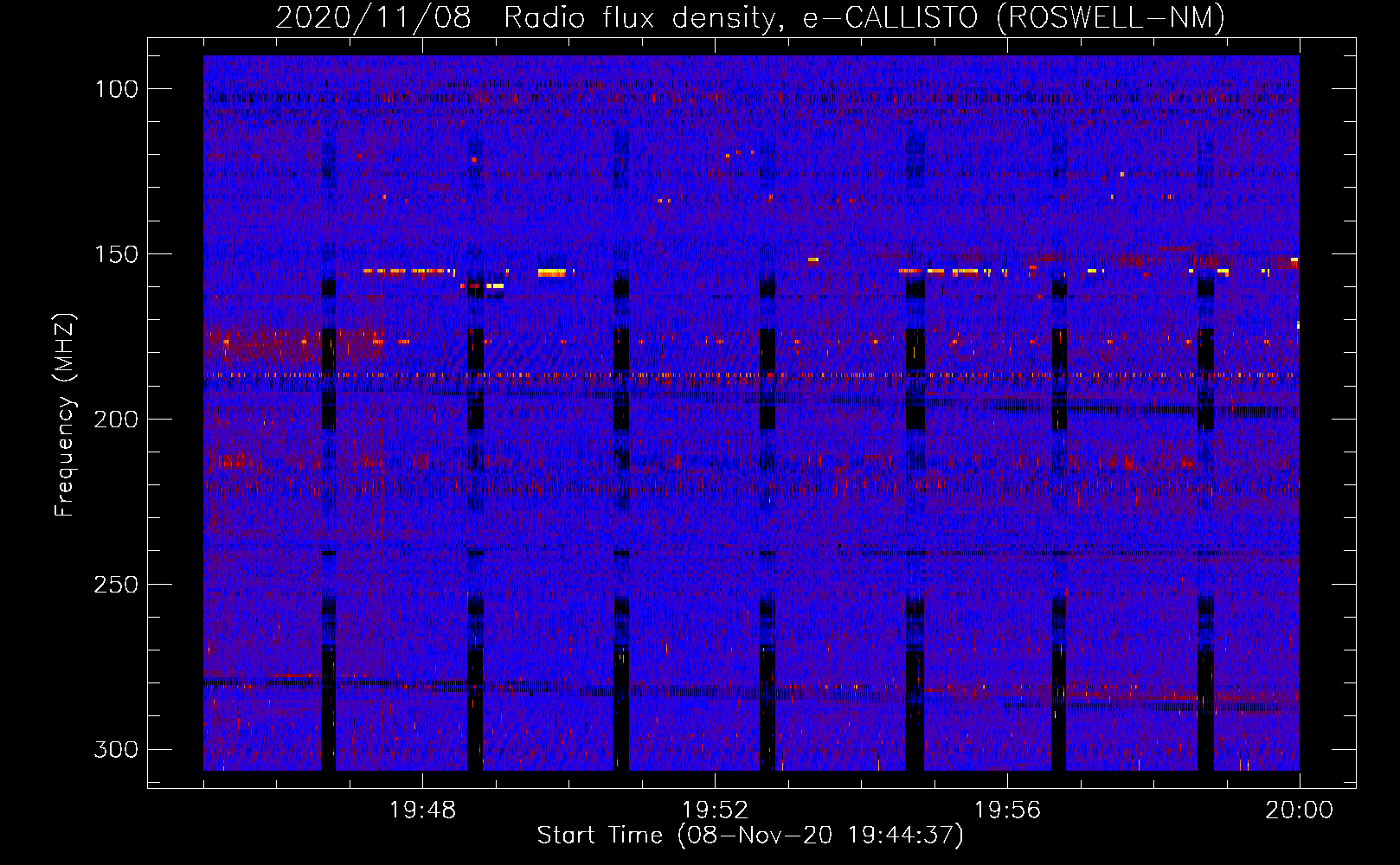Click the 19:52 time tick label
Image resolution: width=1400 pixels, height=865 pixels.
715,811
